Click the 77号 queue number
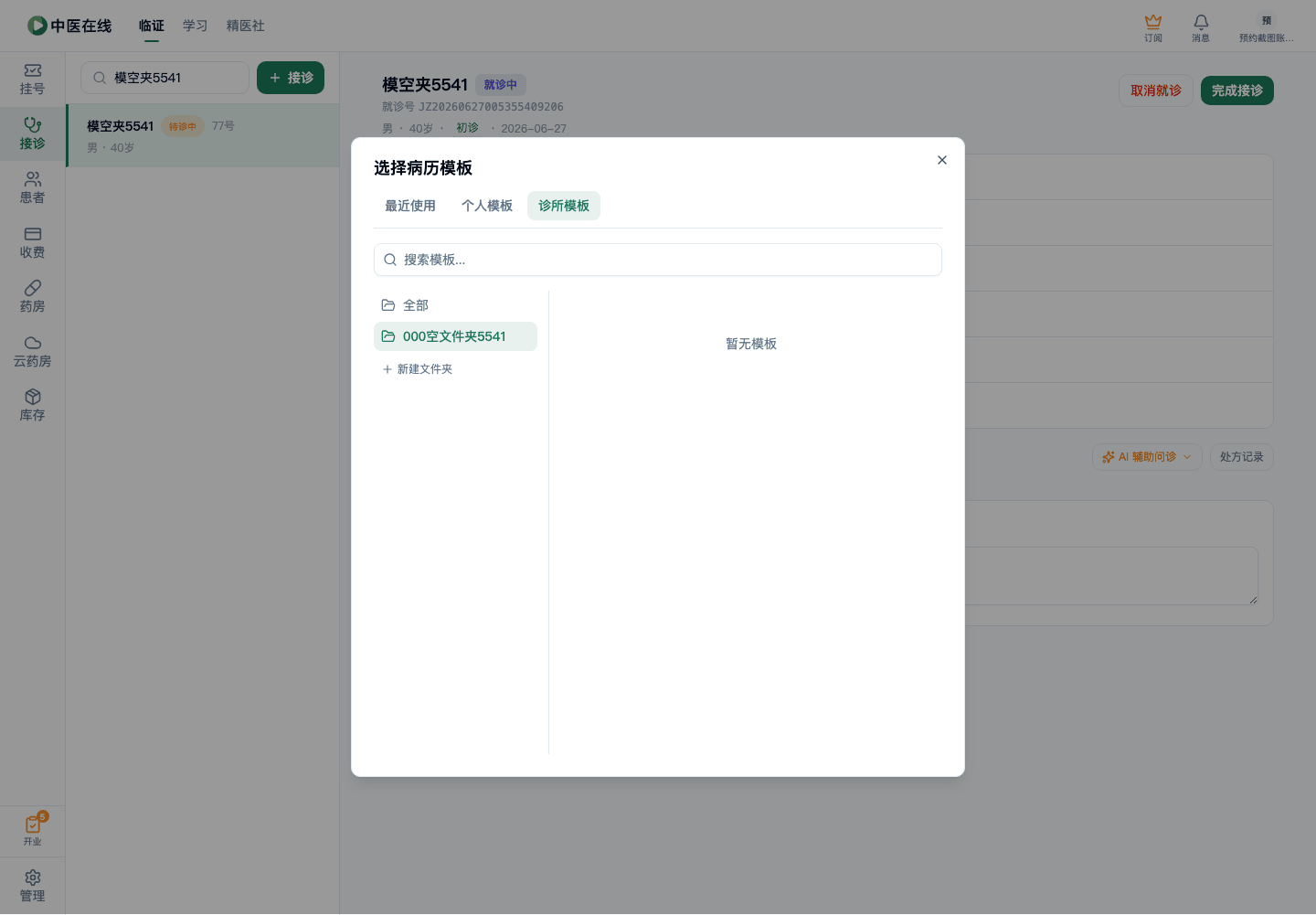 coord(223,126)
